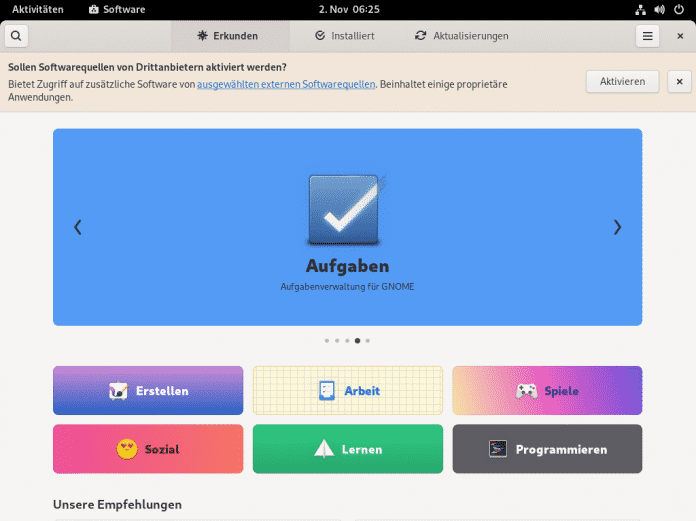
Task: Click the volume speaker icon in top bar
Action: (660, 9)
